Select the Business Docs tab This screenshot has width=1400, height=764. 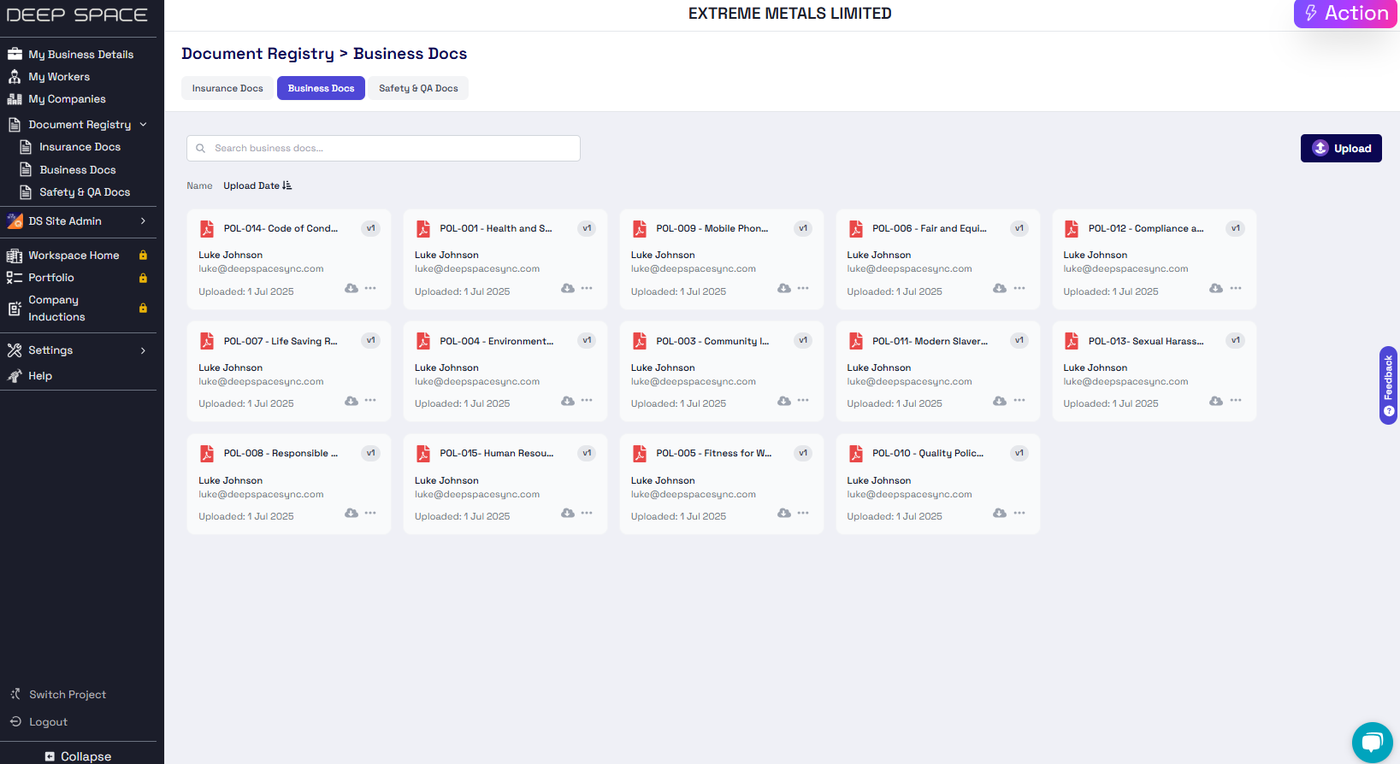tap(321, 88)
